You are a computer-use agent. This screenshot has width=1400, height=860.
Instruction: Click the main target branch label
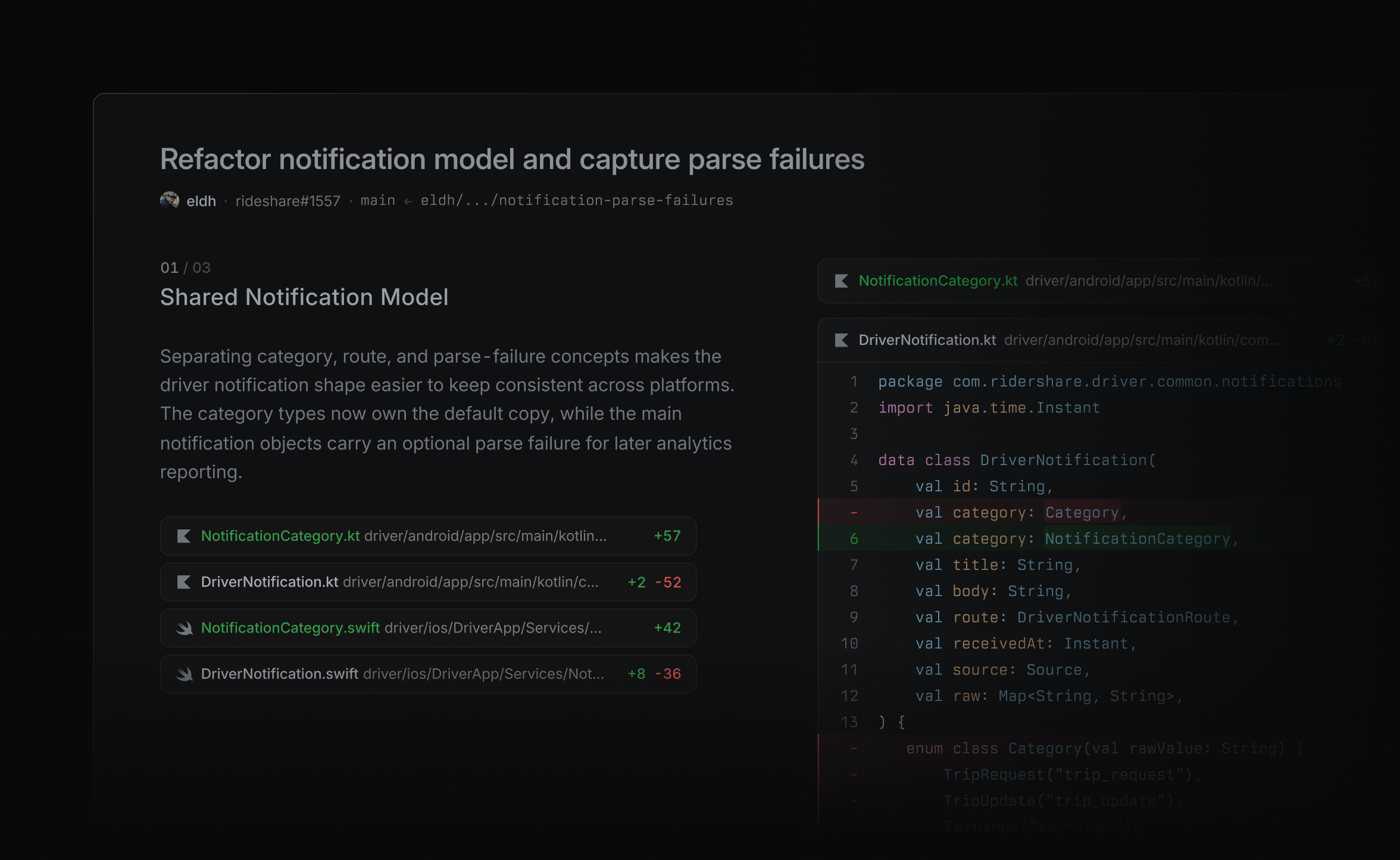click(377, 201)
